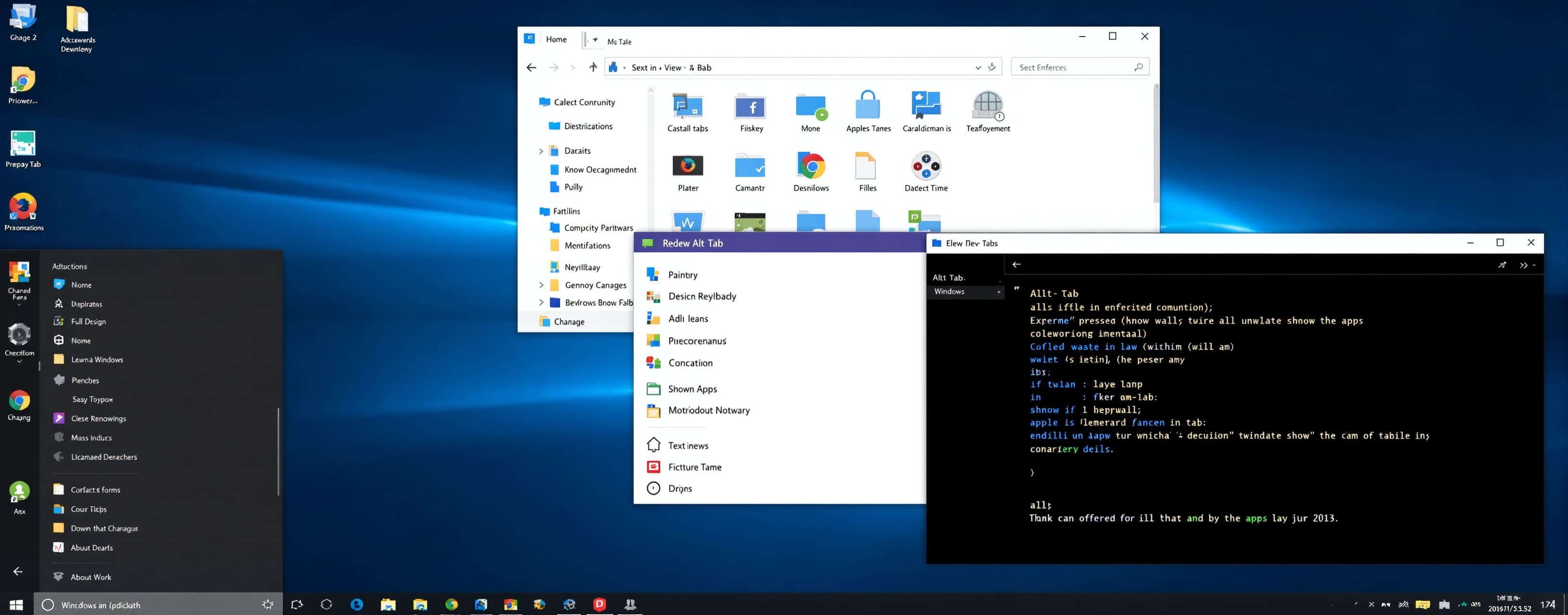Click the taskbar search box
The image size is (1568, 615).
[x=158, y=604]
